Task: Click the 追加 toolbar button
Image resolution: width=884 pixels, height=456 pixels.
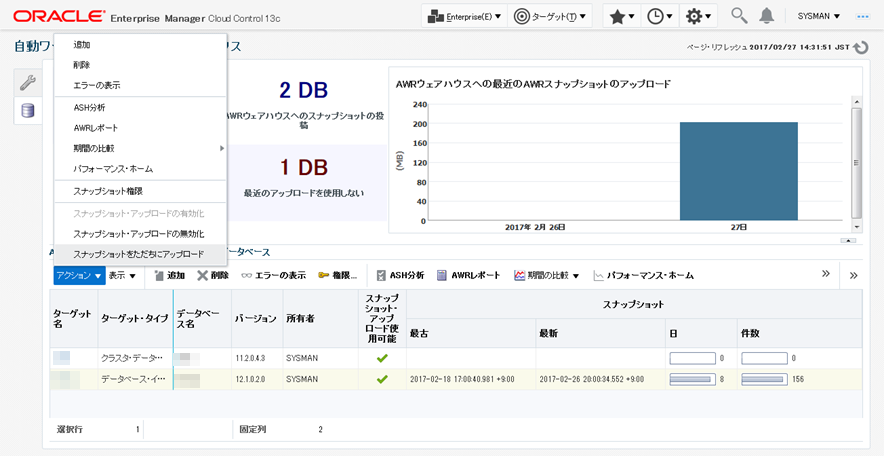Action: tap(170, 276)
